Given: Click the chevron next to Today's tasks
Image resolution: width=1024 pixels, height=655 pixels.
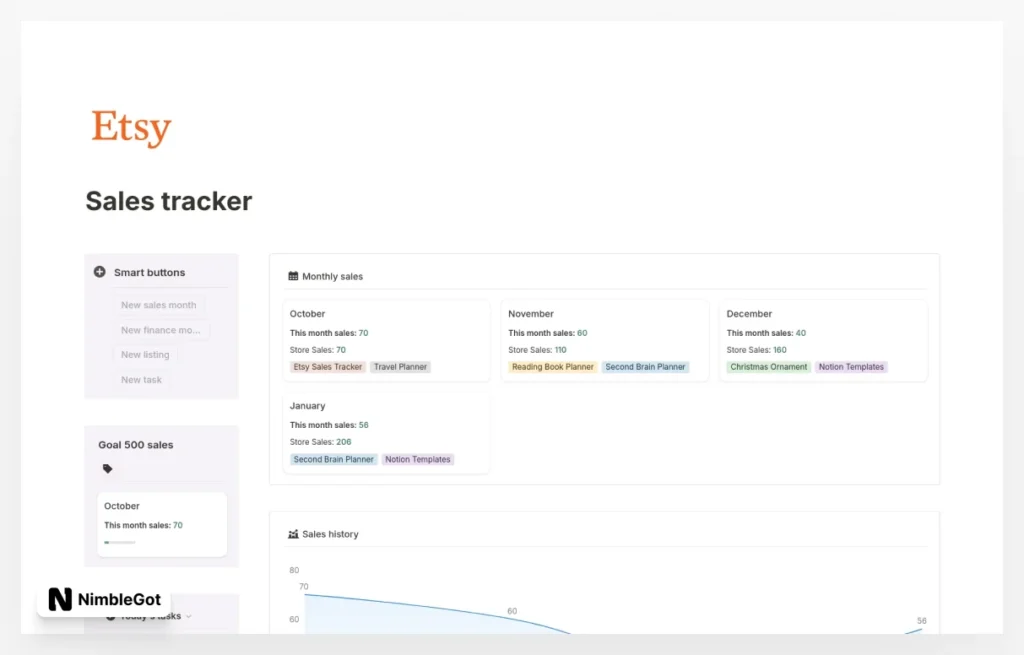Looking at the screenshot, I should click(x=188, y=615).
